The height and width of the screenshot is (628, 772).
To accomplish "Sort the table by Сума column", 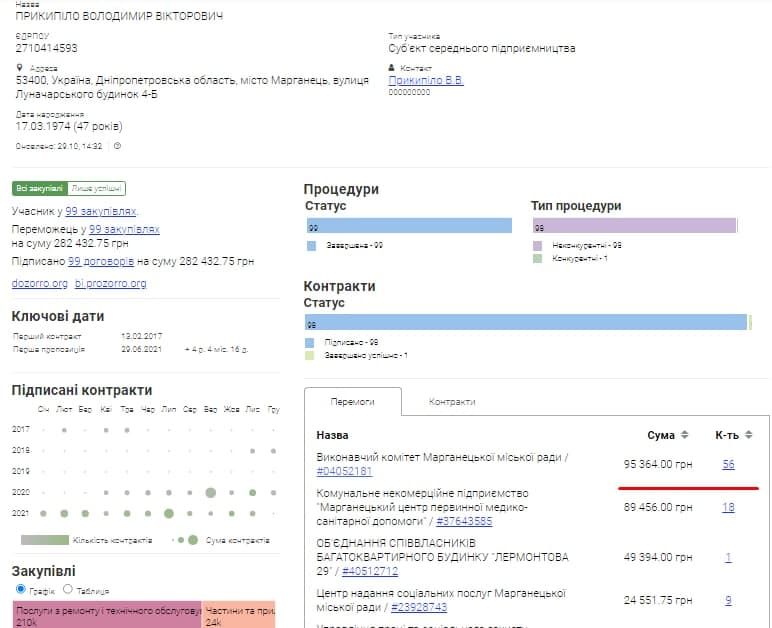I will coord(685,435).
